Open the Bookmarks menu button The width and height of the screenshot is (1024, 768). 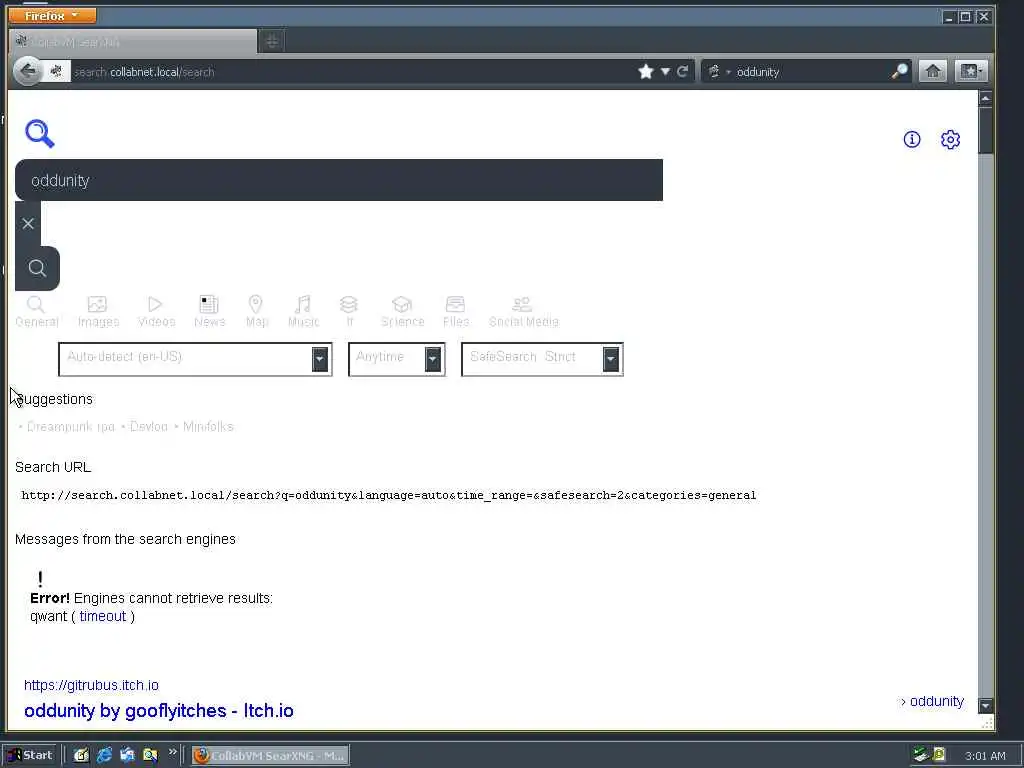[970, 71]
